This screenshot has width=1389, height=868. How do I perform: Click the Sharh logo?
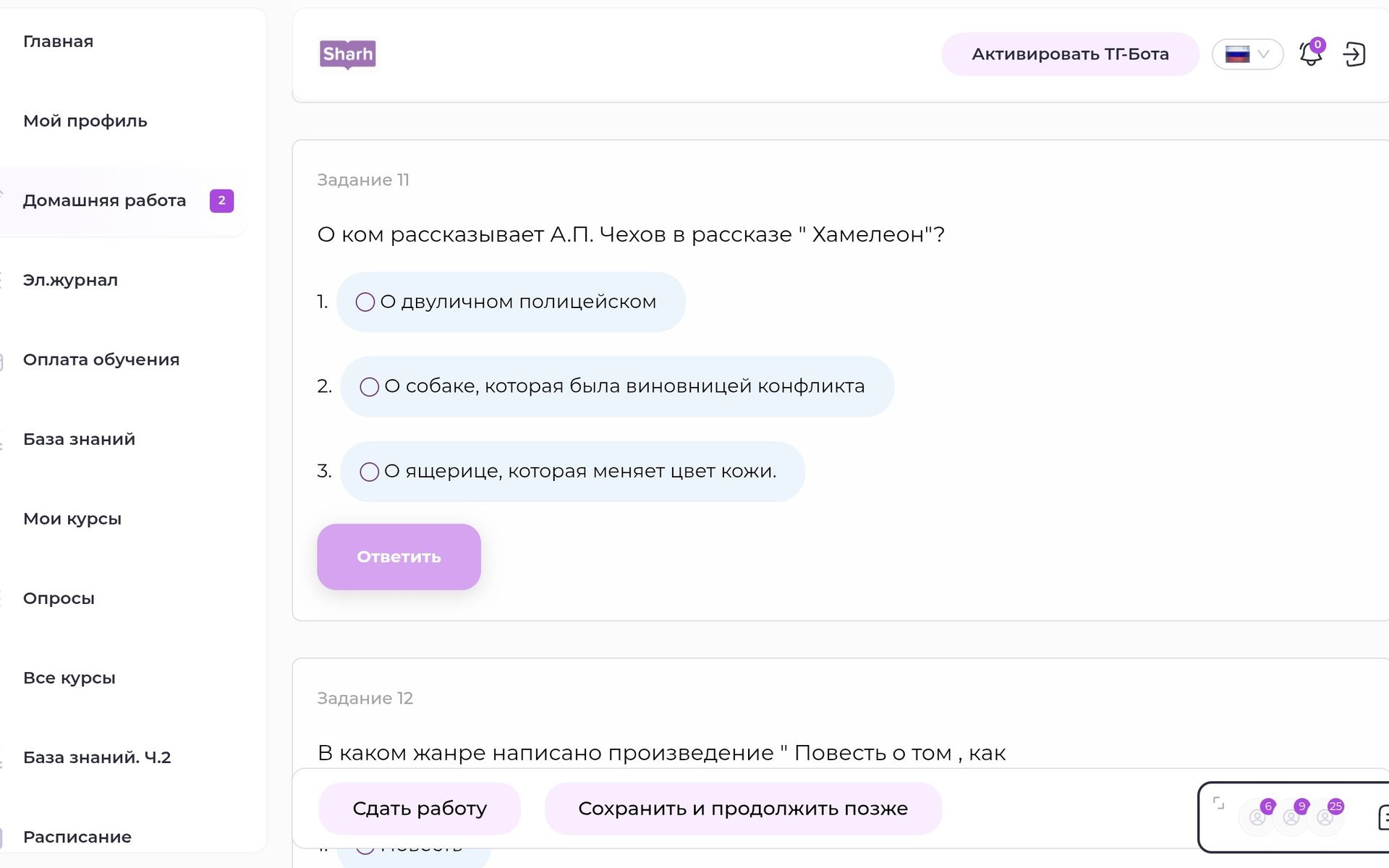(348, 54)
